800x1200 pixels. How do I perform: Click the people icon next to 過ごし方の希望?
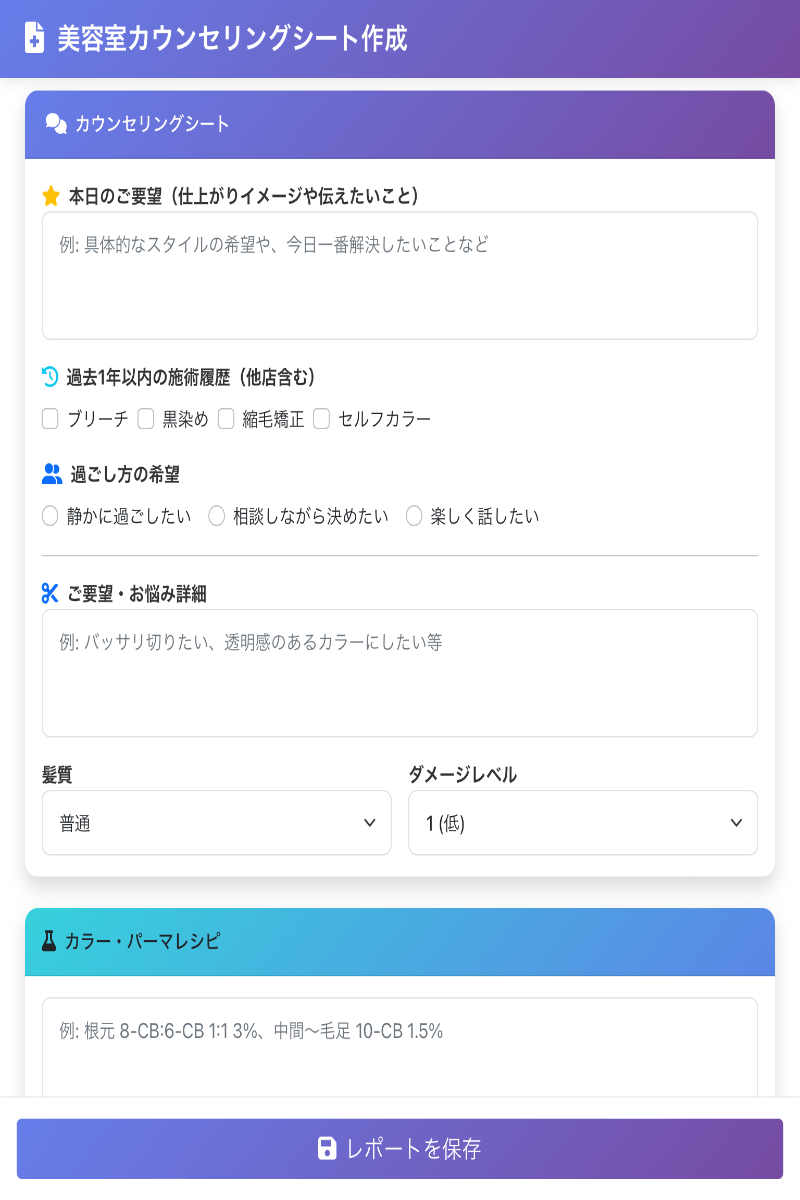[50, 476]
